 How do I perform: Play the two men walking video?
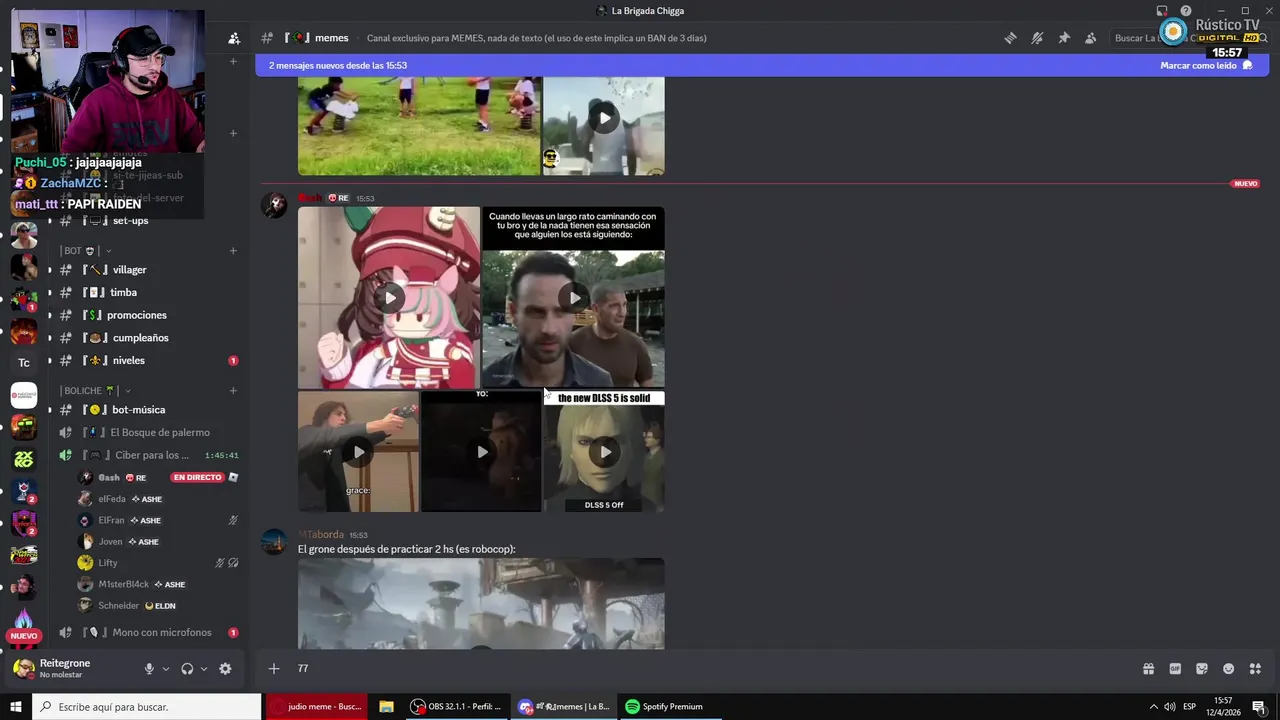pos(574,298)
